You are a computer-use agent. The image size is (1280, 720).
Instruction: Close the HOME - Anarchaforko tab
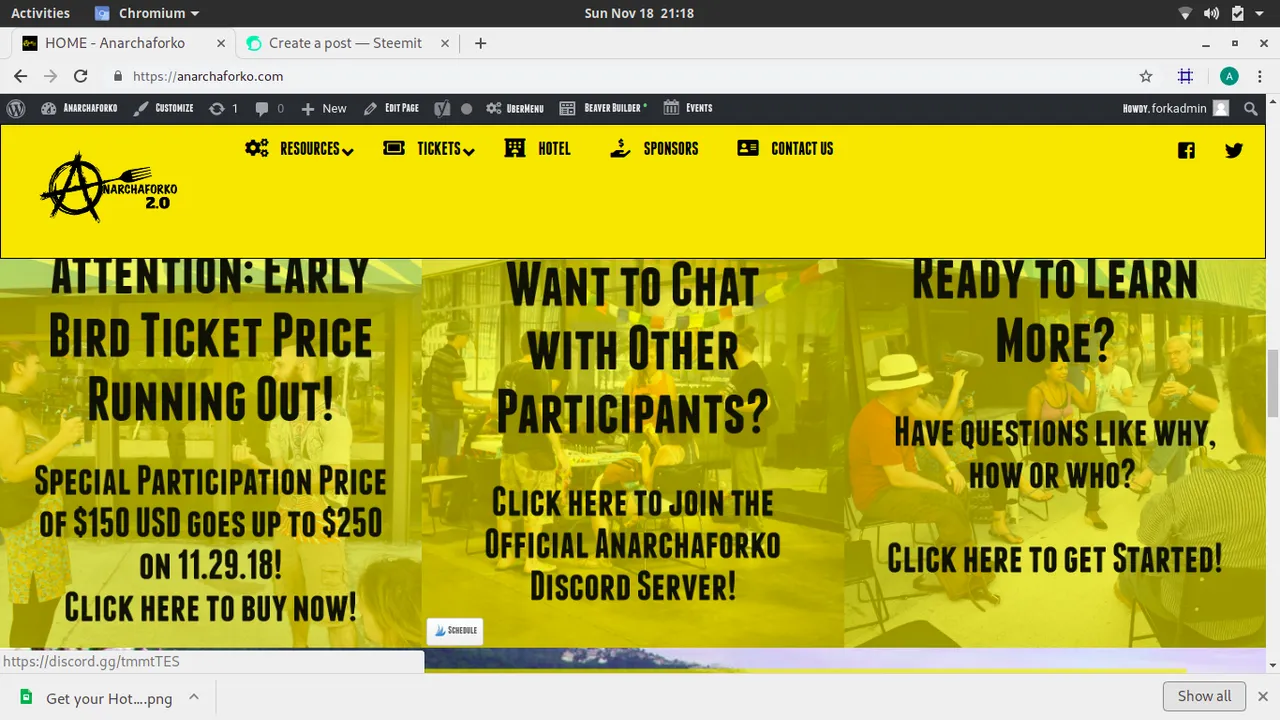tap(219, 43)
